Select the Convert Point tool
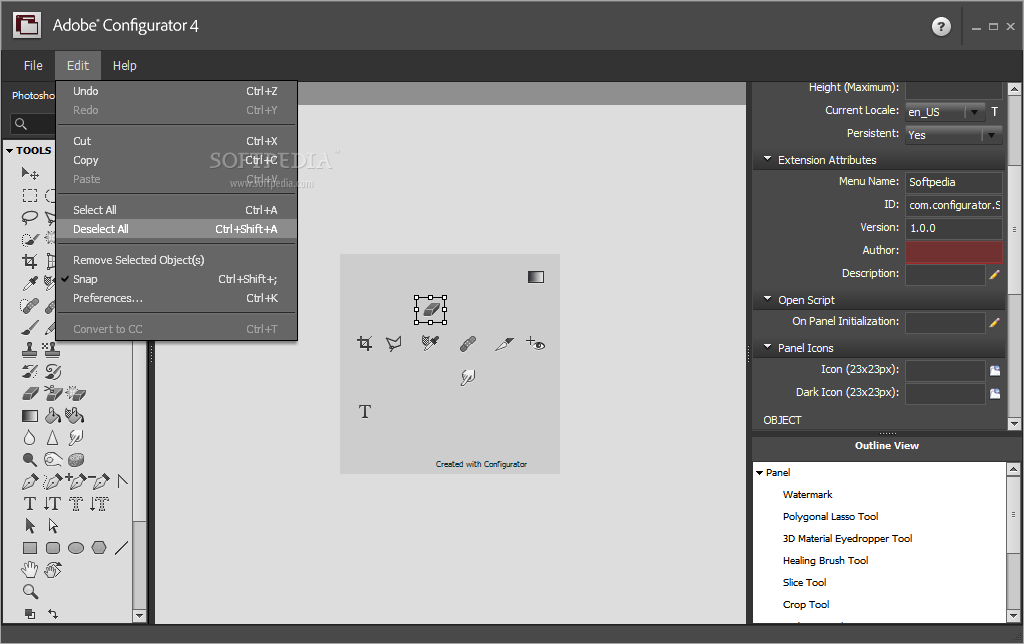The image size is (1024, 644). 122,481
